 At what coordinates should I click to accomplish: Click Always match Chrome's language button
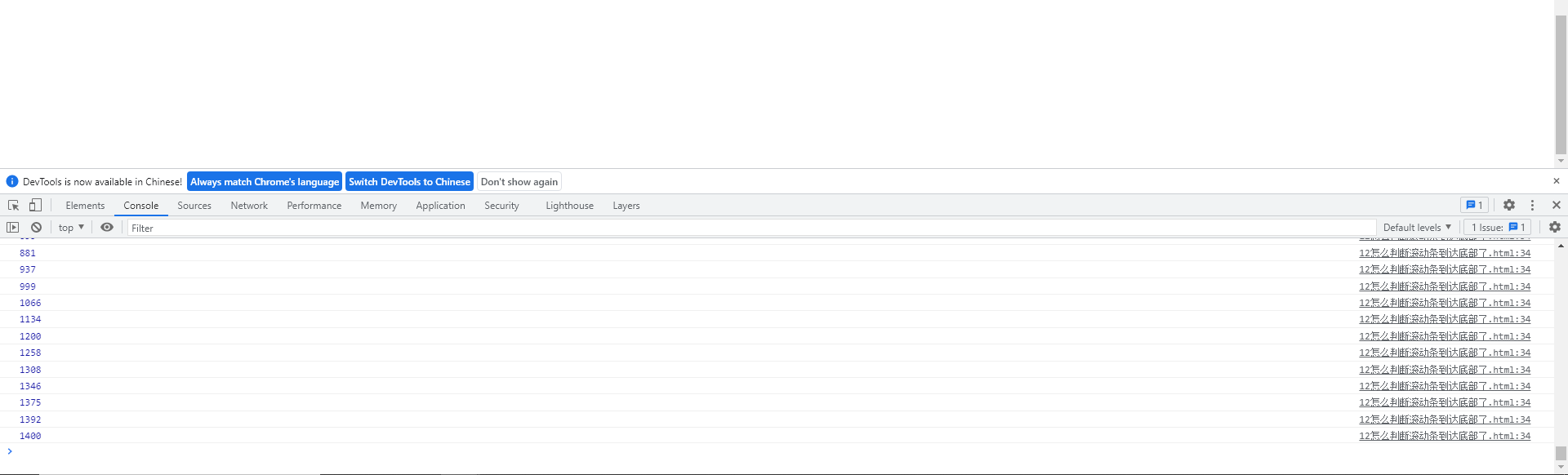(x=265, y=182)
